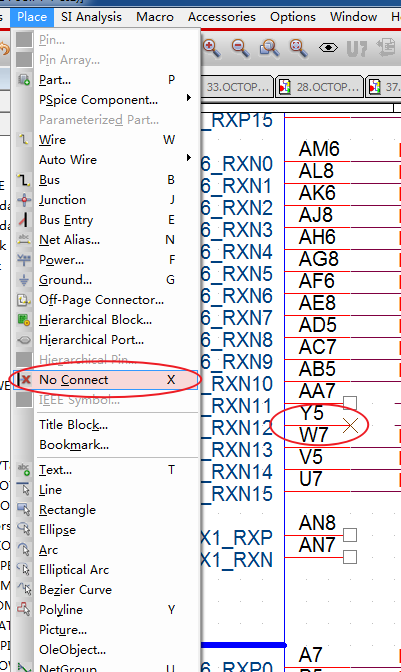Switch to the 33.OCTOP schematic tab
The height and width of the screenshot is (672, 401).
pyautogui.click(x=236, y=87)
